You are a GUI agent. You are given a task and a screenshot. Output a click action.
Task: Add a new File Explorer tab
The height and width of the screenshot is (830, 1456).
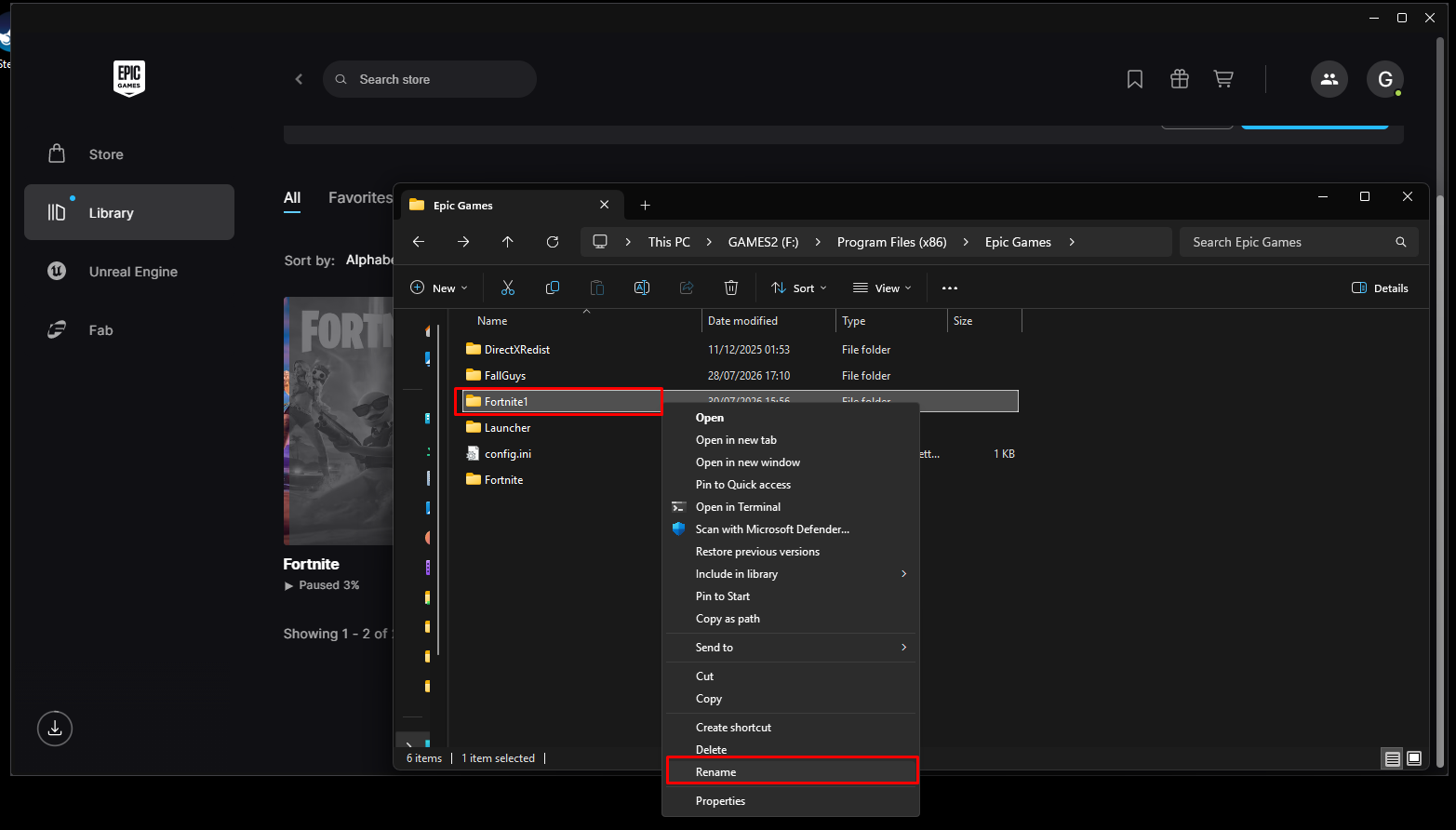pos(645,205)
